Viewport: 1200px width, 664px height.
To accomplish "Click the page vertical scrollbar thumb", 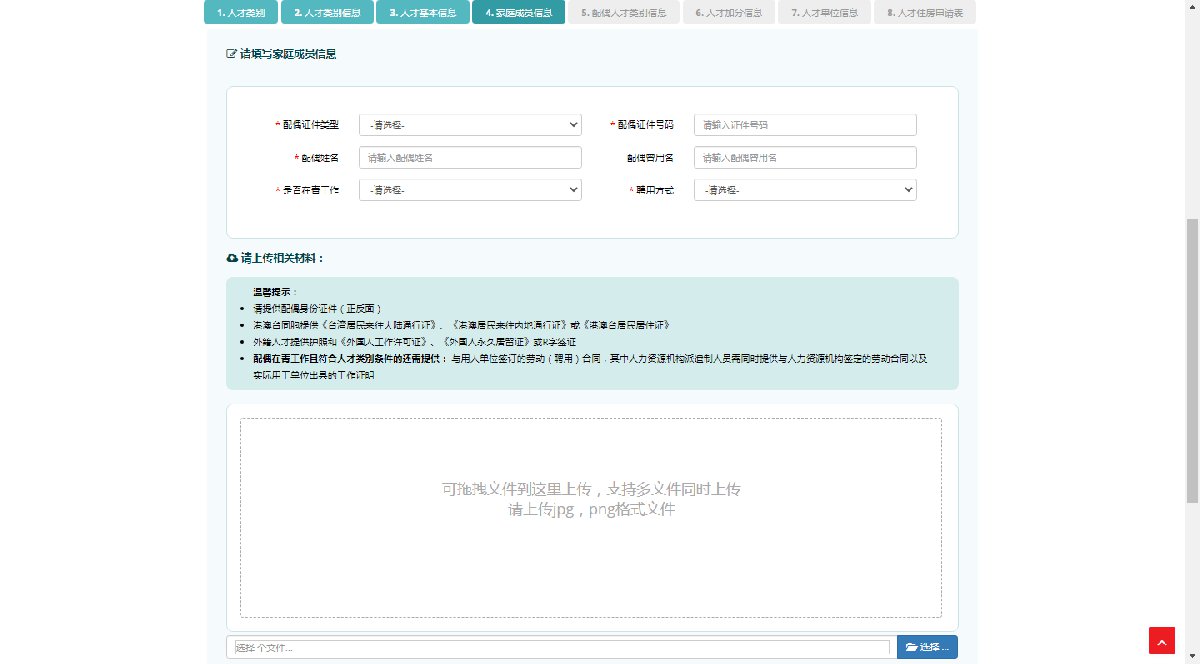I will pos(1192,360).
